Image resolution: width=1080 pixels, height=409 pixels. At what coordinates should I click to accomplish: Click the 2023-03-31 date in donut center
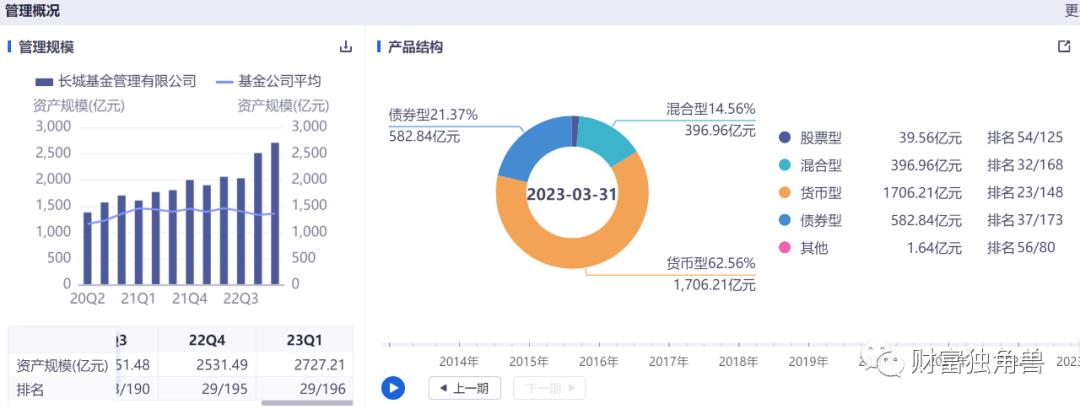pos(572,194)
